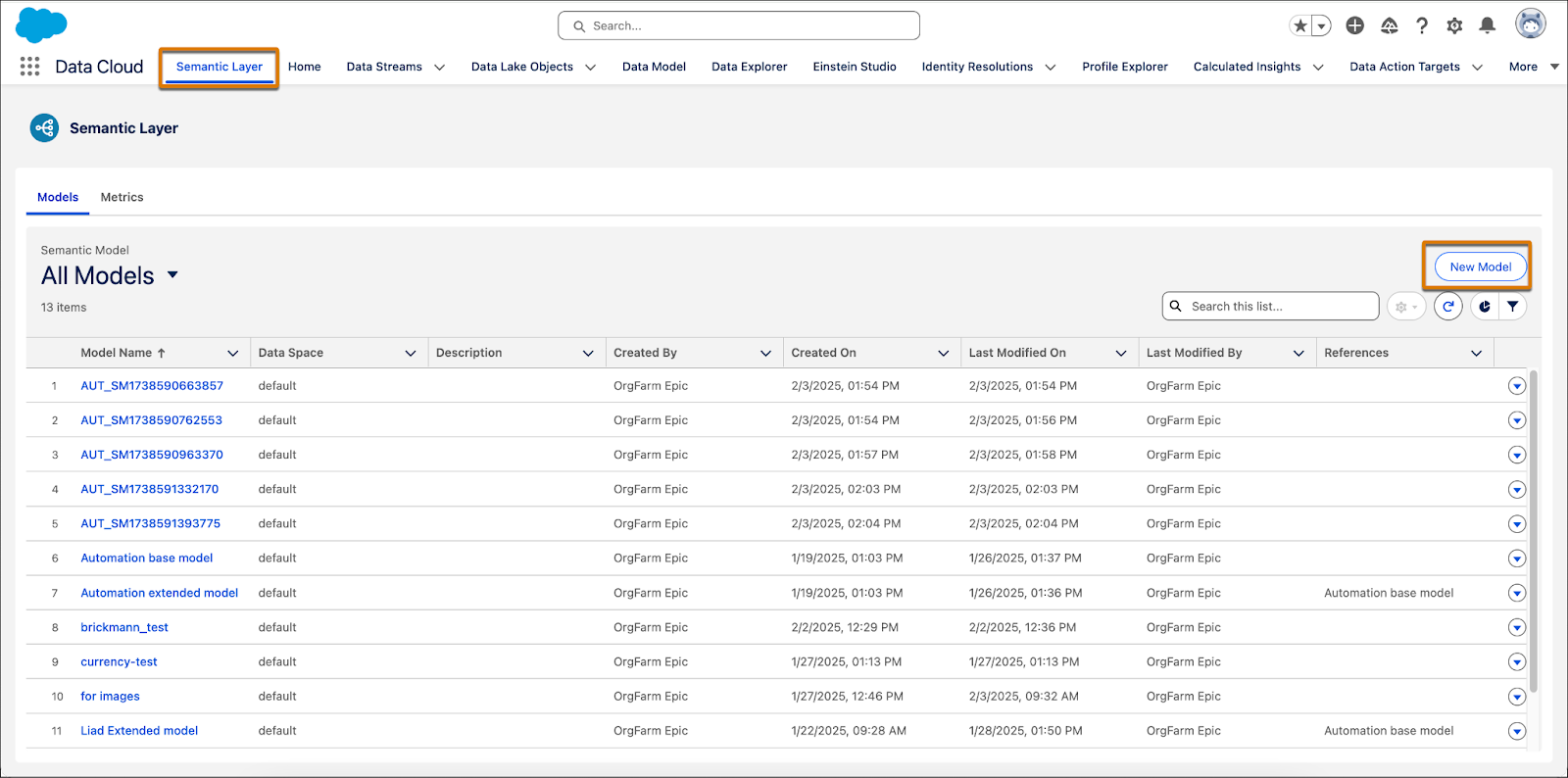The height and width of the screenshot is (778, 1568).
Task: Open row actions for AUT_SM1738590663857
Action: click(1517, 386)
